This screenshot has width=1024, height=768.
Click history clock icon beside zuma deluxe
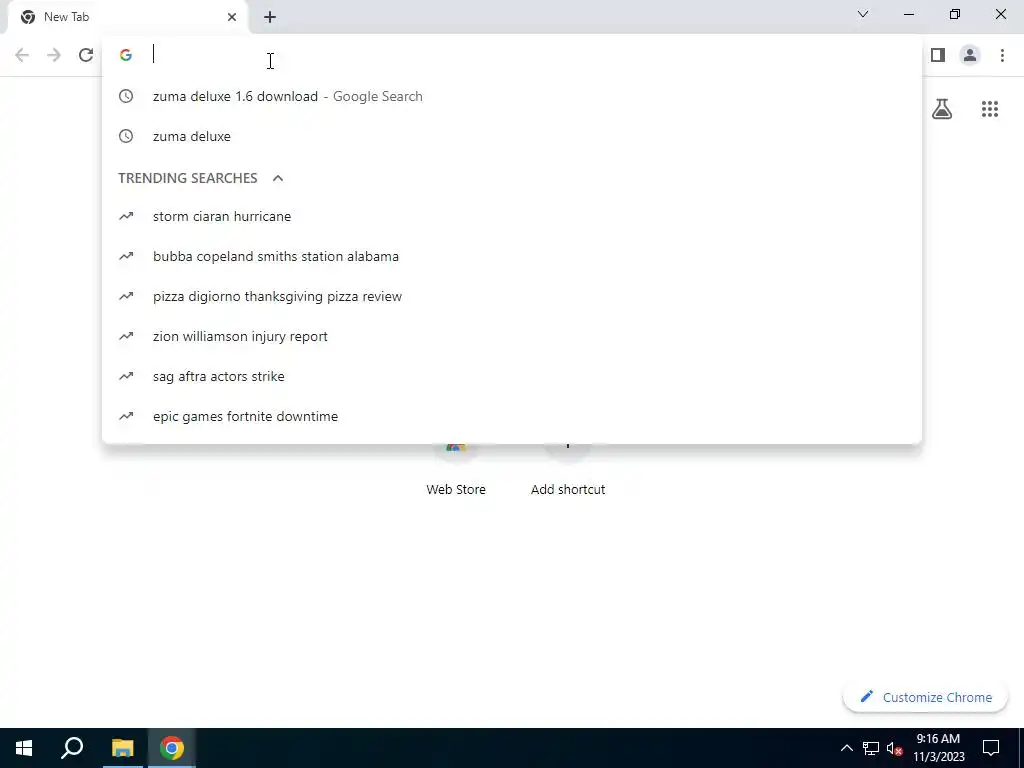(x=126, y=136)
